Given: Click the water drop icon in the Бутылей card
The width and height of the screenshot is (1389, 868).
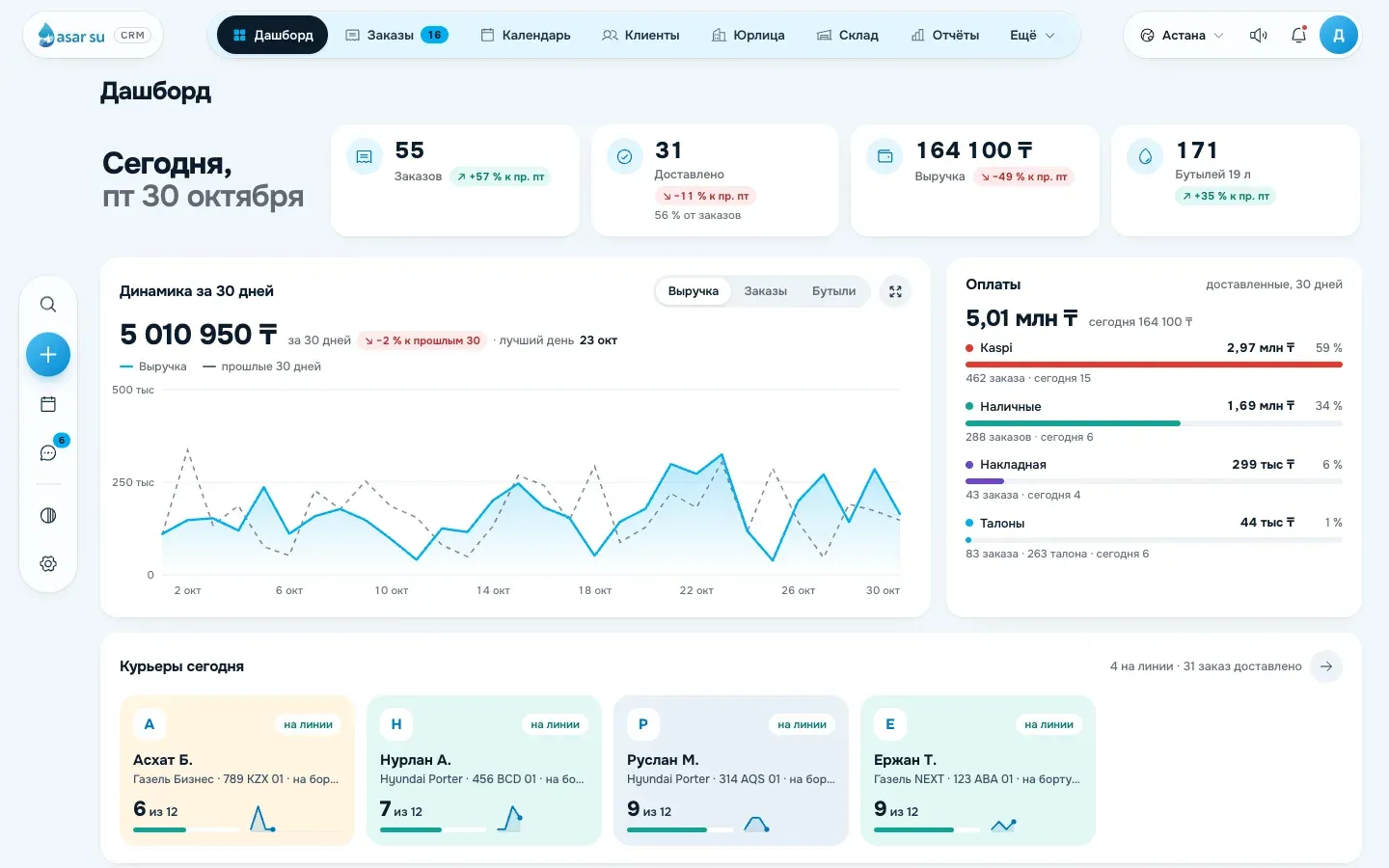Looking at the screenshot, I should point(1145,156).
